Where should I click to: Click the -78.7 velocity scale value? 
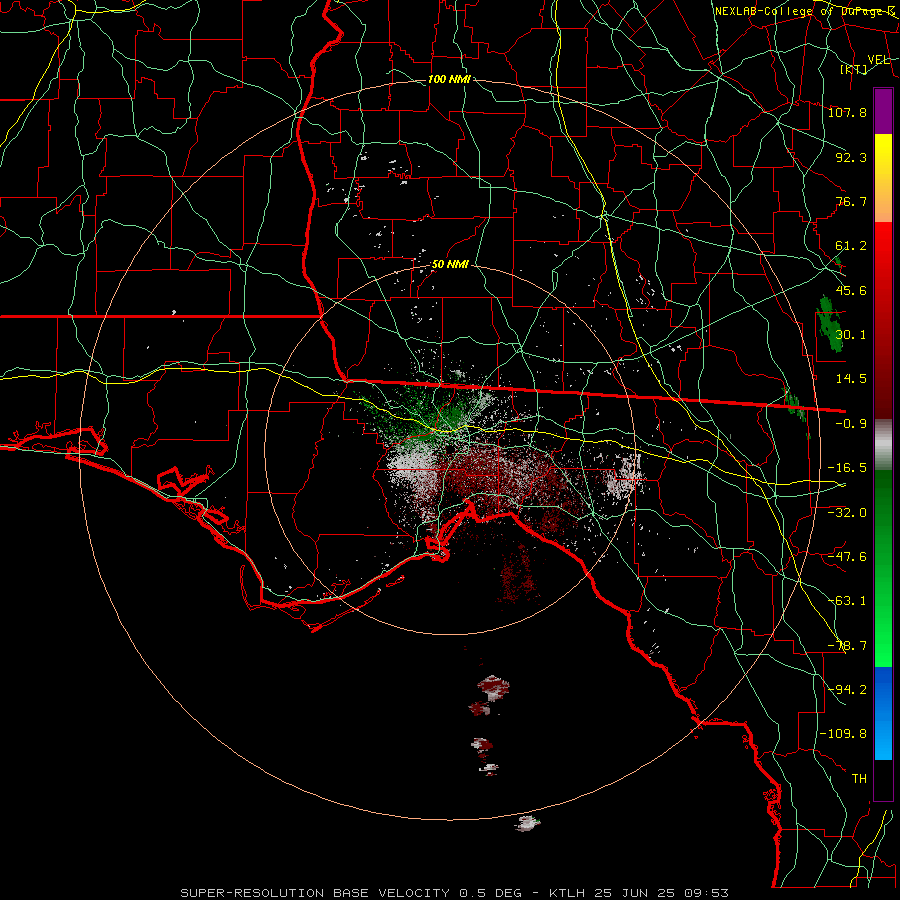(x=847, y=646)
